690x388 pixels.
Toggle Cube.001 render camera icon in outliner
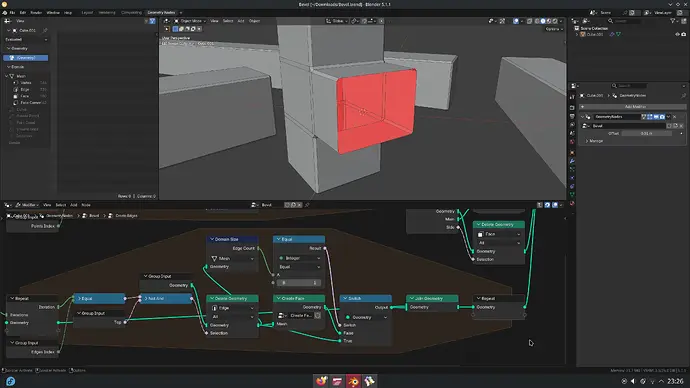[683, 34]
